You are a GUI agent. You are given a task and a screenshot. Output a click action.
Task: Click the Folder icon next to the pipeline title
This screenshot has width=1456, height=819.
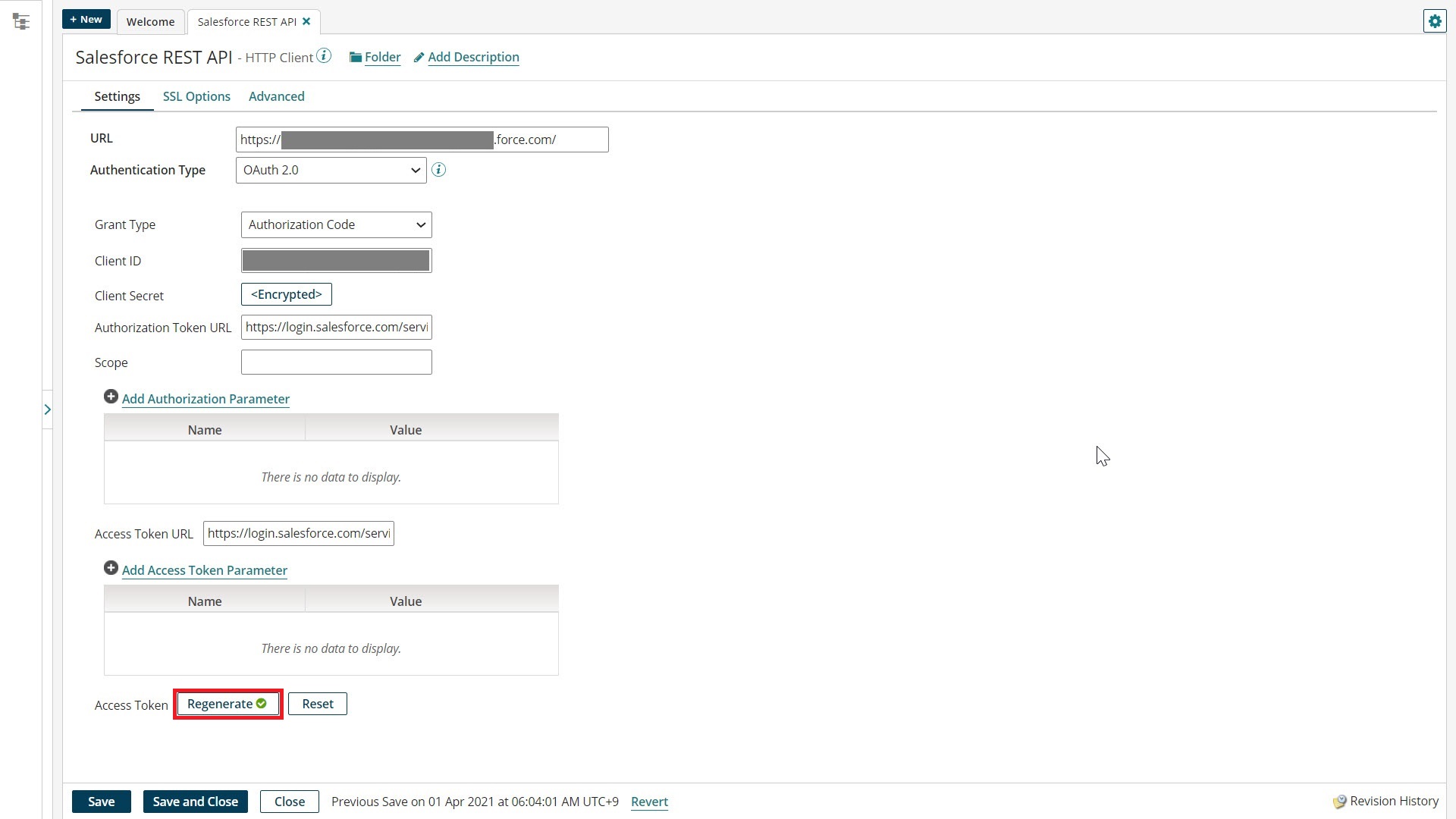point(356,57)
